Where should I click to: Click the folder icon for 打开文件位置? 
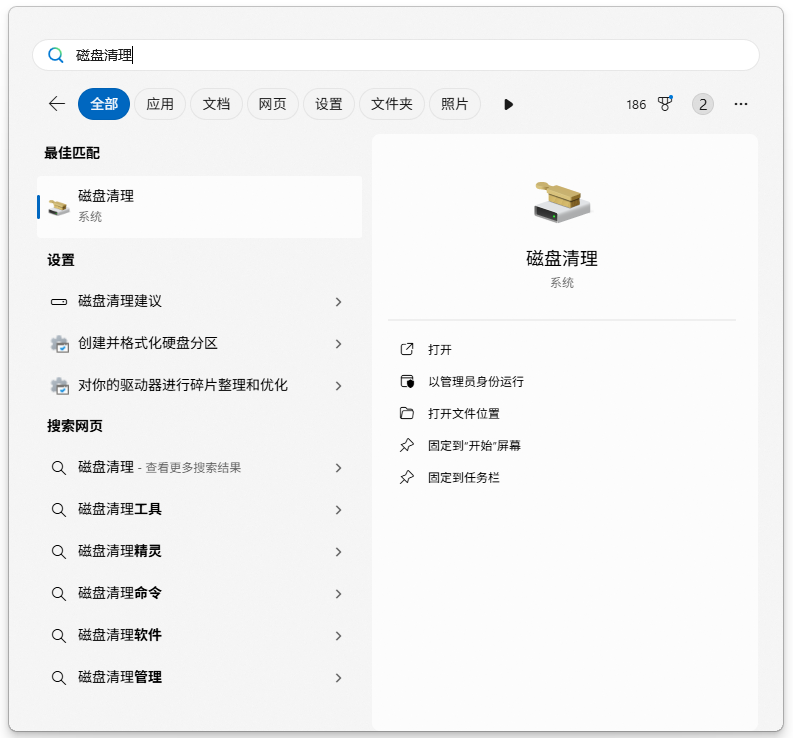coord(407,413)
